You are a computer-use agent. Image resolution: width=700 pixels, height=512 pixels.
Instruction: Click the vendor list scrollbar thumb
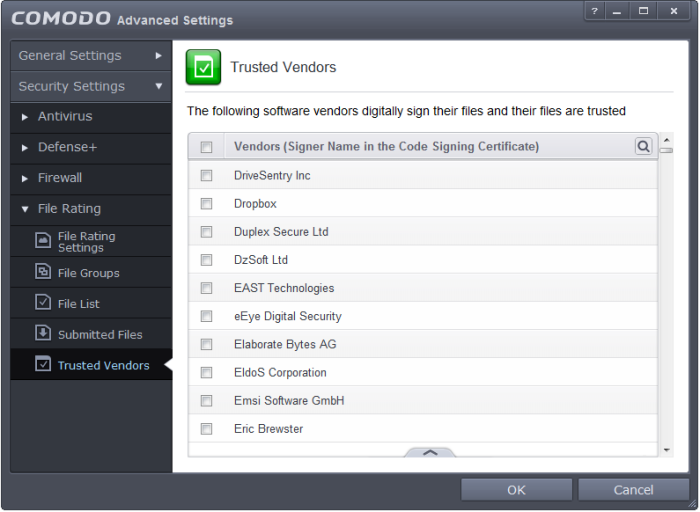click(666, 150)
